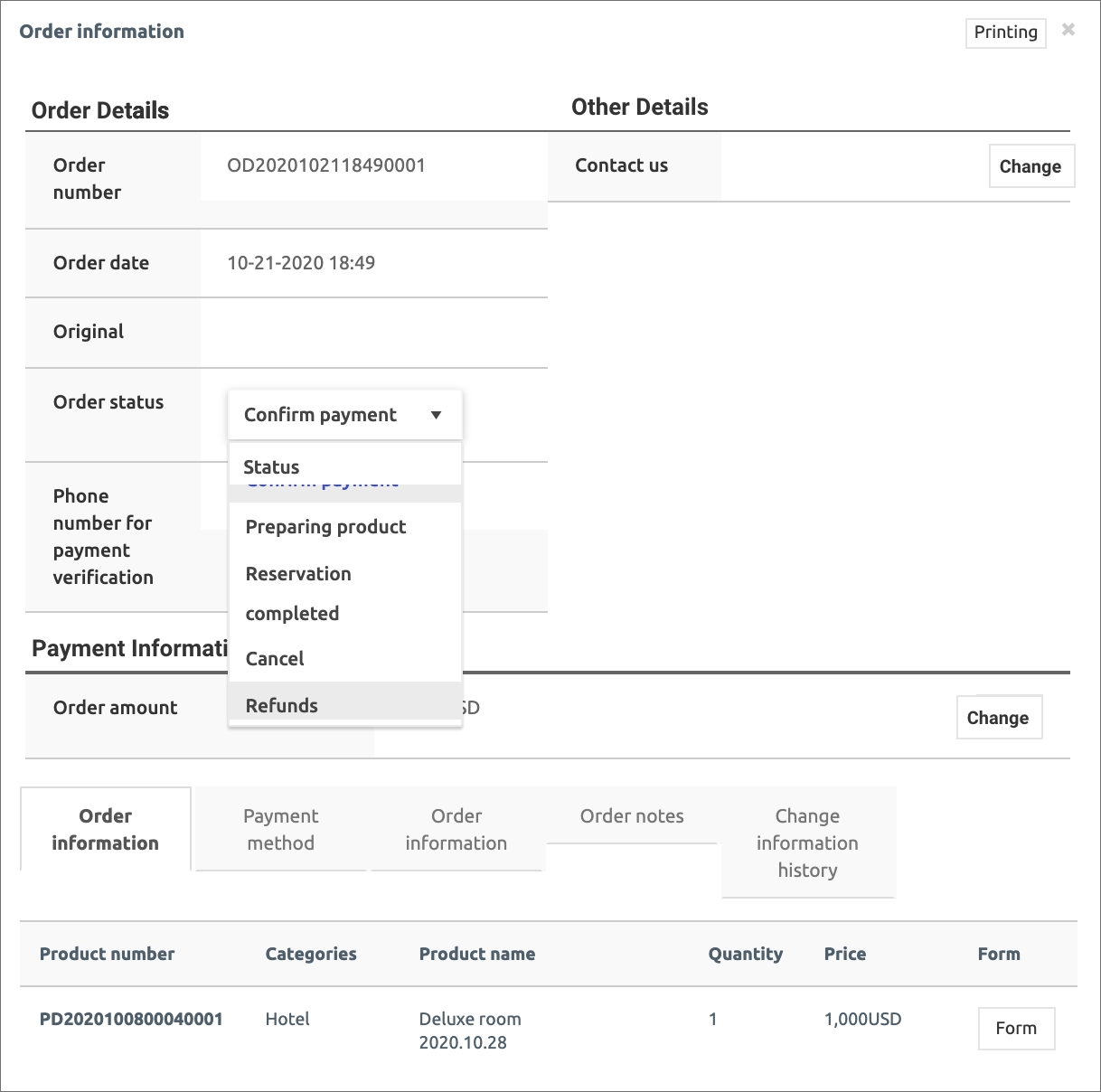Switch to the Payment method tab
The height and width of the screenshot is (1092, 1101).
coord(281,829)
